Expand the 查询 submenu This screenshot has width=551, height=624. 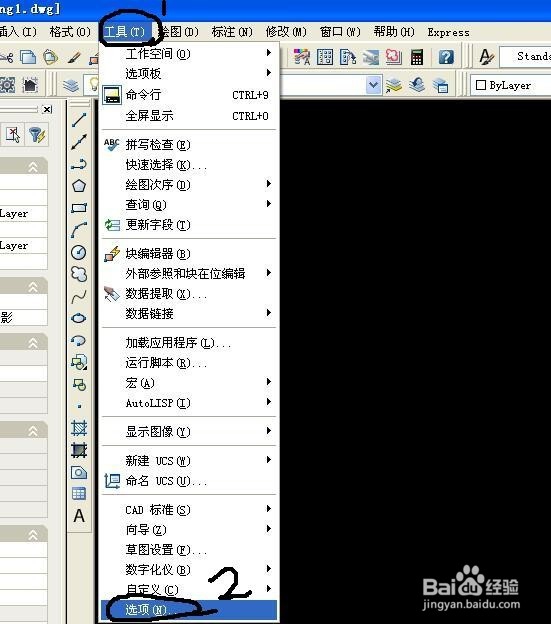[x=189, y=205]
